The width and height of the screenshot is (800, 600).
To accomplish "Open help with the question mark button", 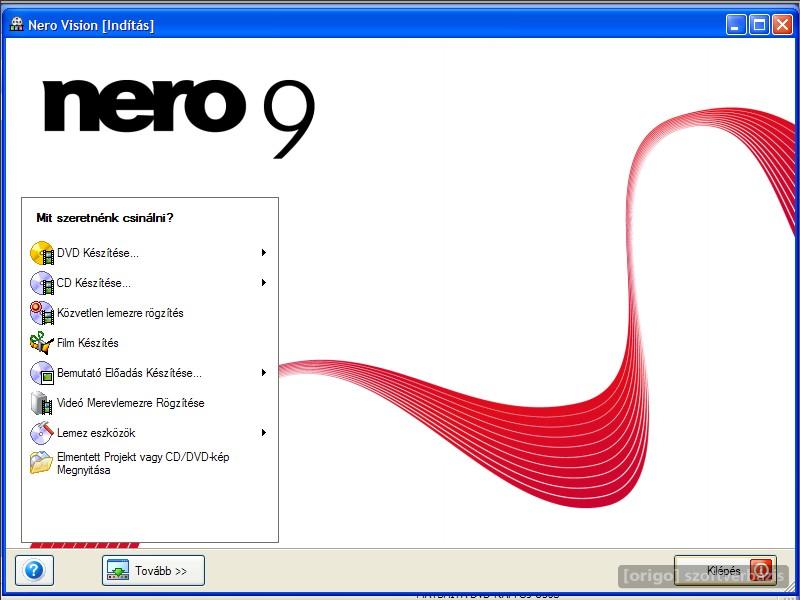I will click(34, 570).
